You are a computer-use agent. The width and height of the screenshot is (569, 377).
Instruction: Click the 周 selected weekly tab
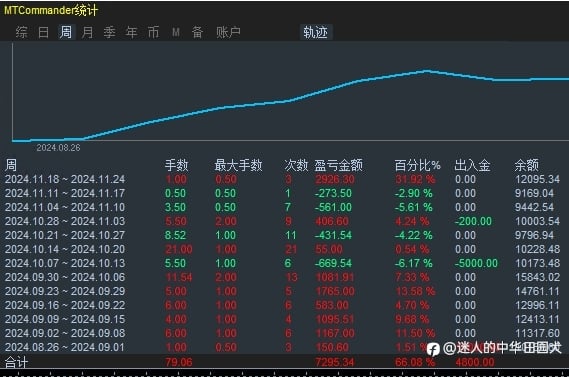click(66, 32)
